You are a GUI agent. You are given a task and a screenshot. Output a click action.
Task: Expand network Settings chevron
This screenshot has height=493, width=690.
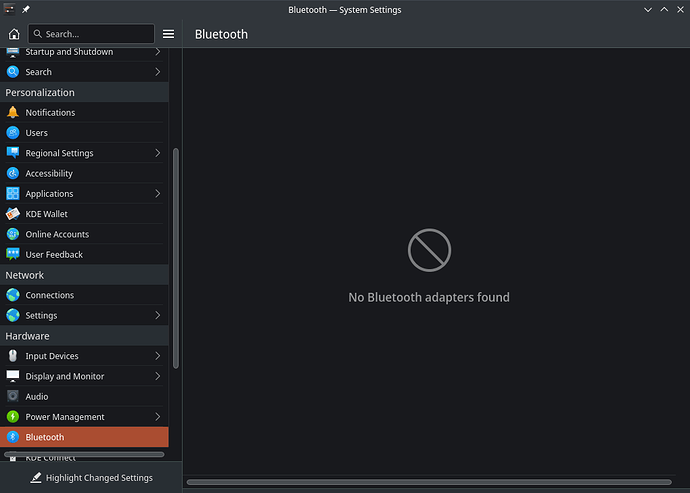tap(158, 315)
